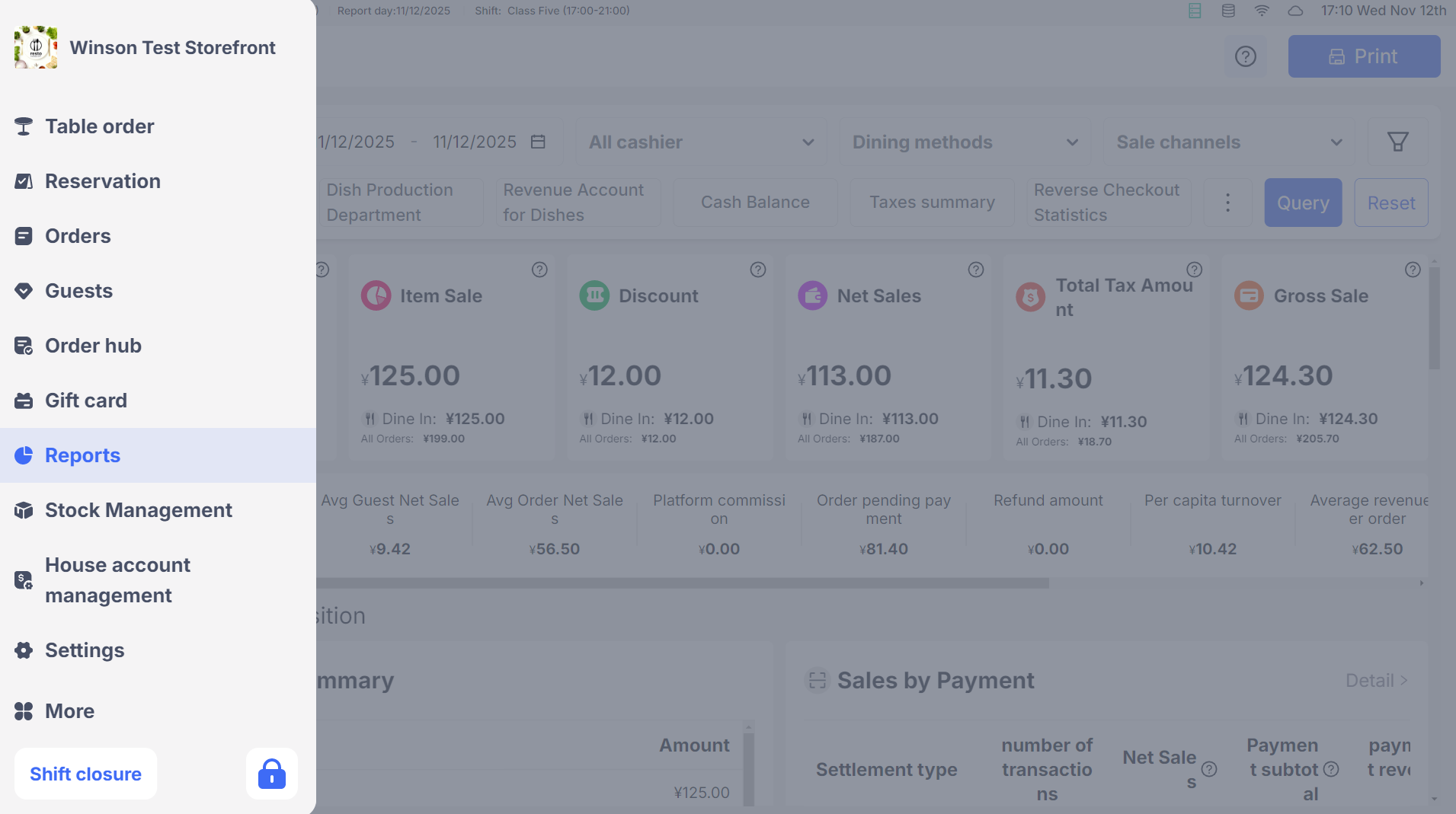The height and width of the screenshot is (814, 1456).
Task: Click the Winson Test Storefront logo
Action: (x=36, y=47)
